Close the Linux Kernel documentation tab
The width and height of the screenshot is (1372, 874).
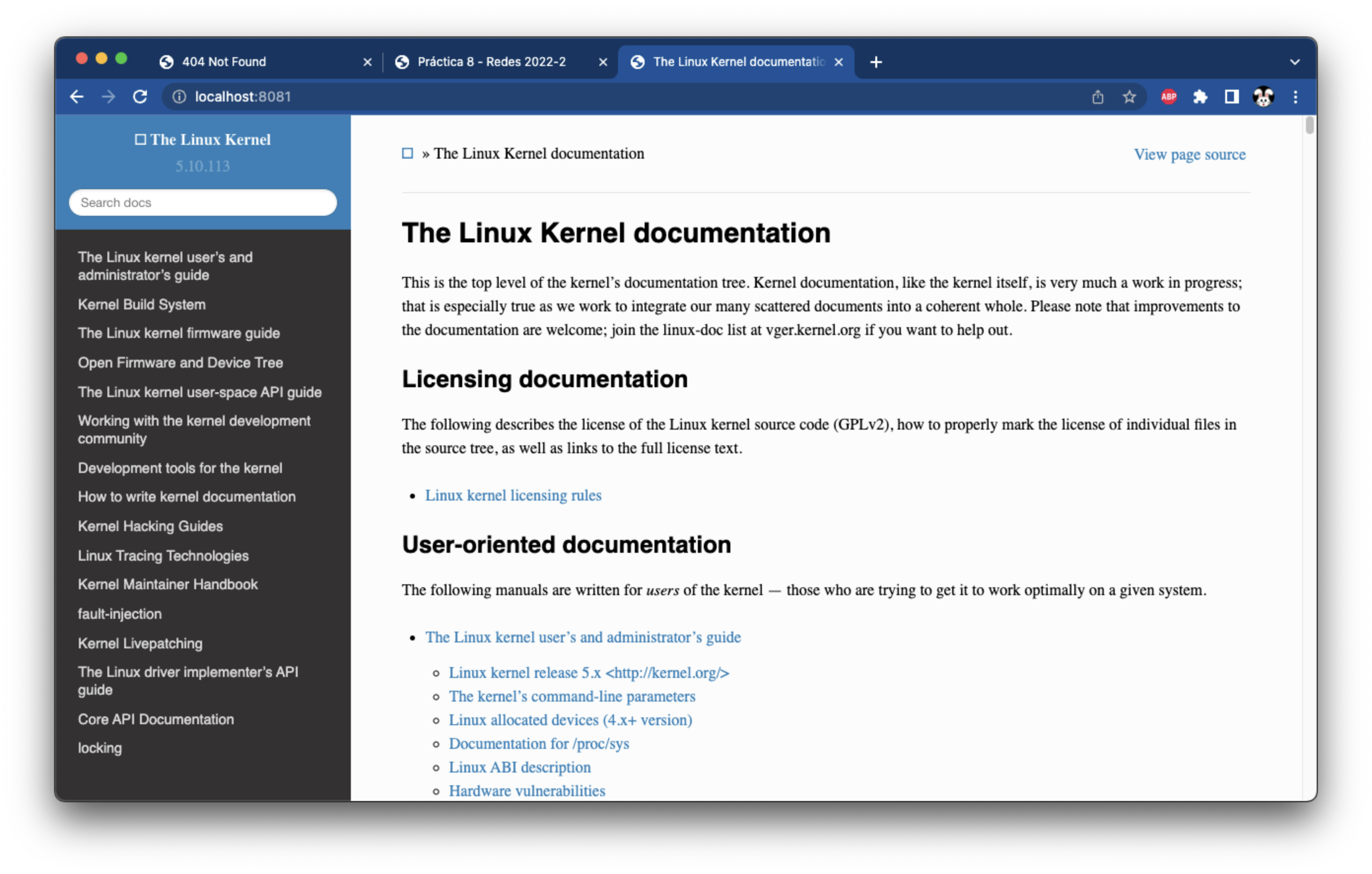839,62
